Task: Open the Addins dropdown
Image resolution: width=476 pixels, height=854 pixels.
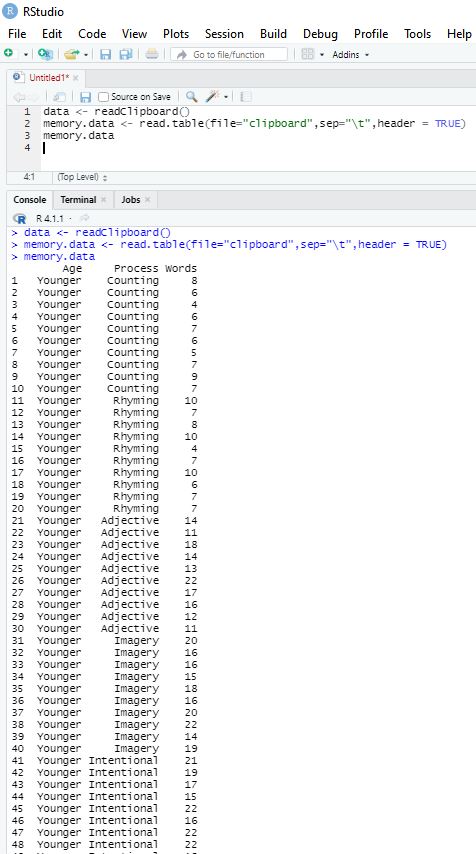Action: (350, 54)
